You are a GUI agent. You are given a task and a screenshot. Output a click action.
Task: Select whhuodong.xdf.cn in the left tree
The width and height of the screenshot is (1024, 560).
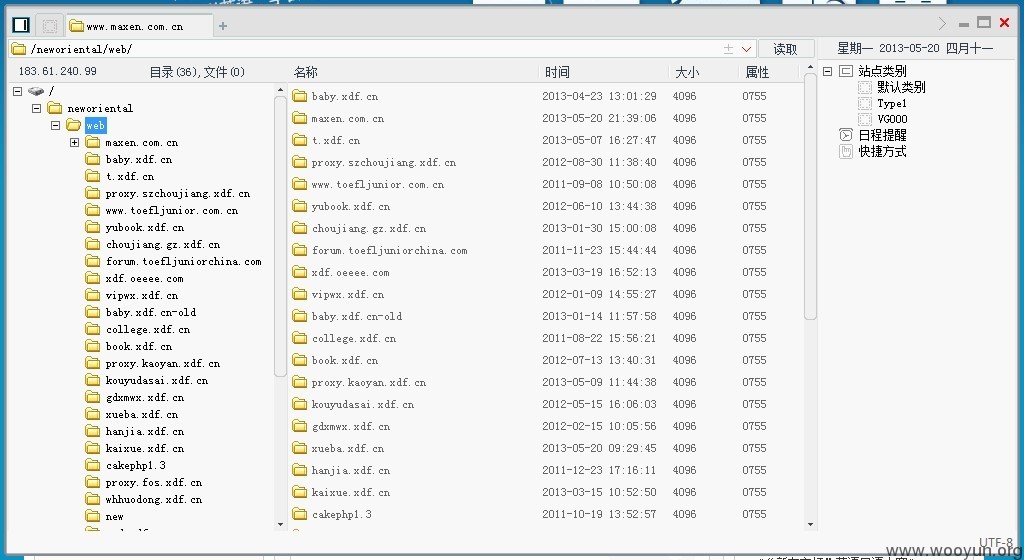(153, 499)
